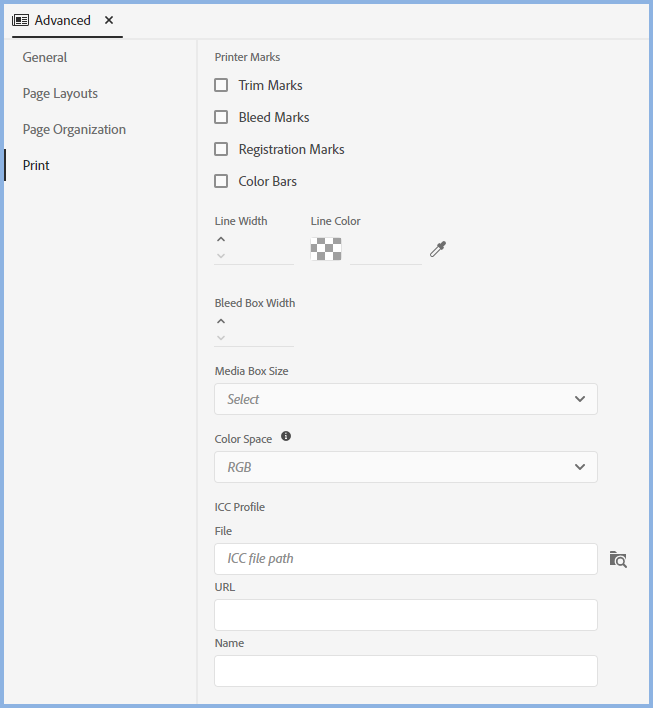The width and height of the screenshot is (653, 708).
Task: Click the Color Space info icon
Action: [286, 437]
